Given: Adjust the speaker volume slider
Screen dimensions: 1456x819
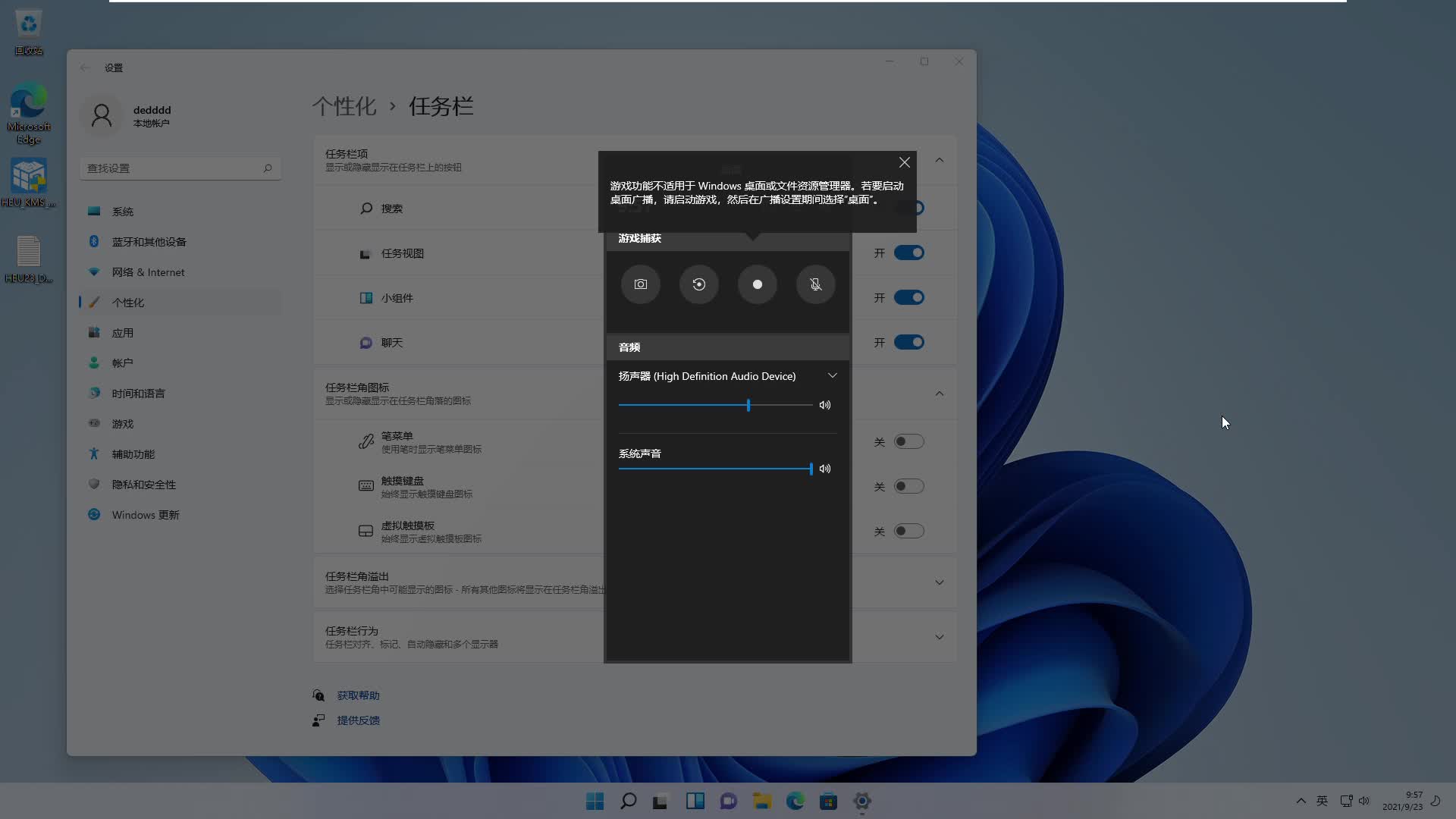Looking at the screenshot, I should (x=715, y=405).
